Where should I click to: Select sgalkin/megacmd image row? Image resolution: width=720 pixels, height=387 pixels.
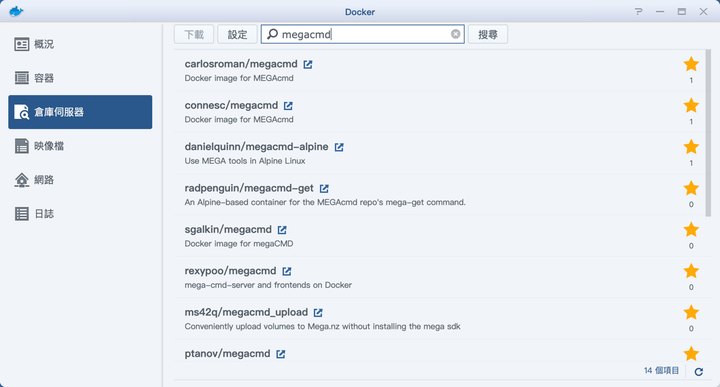[x=439, y=236]
